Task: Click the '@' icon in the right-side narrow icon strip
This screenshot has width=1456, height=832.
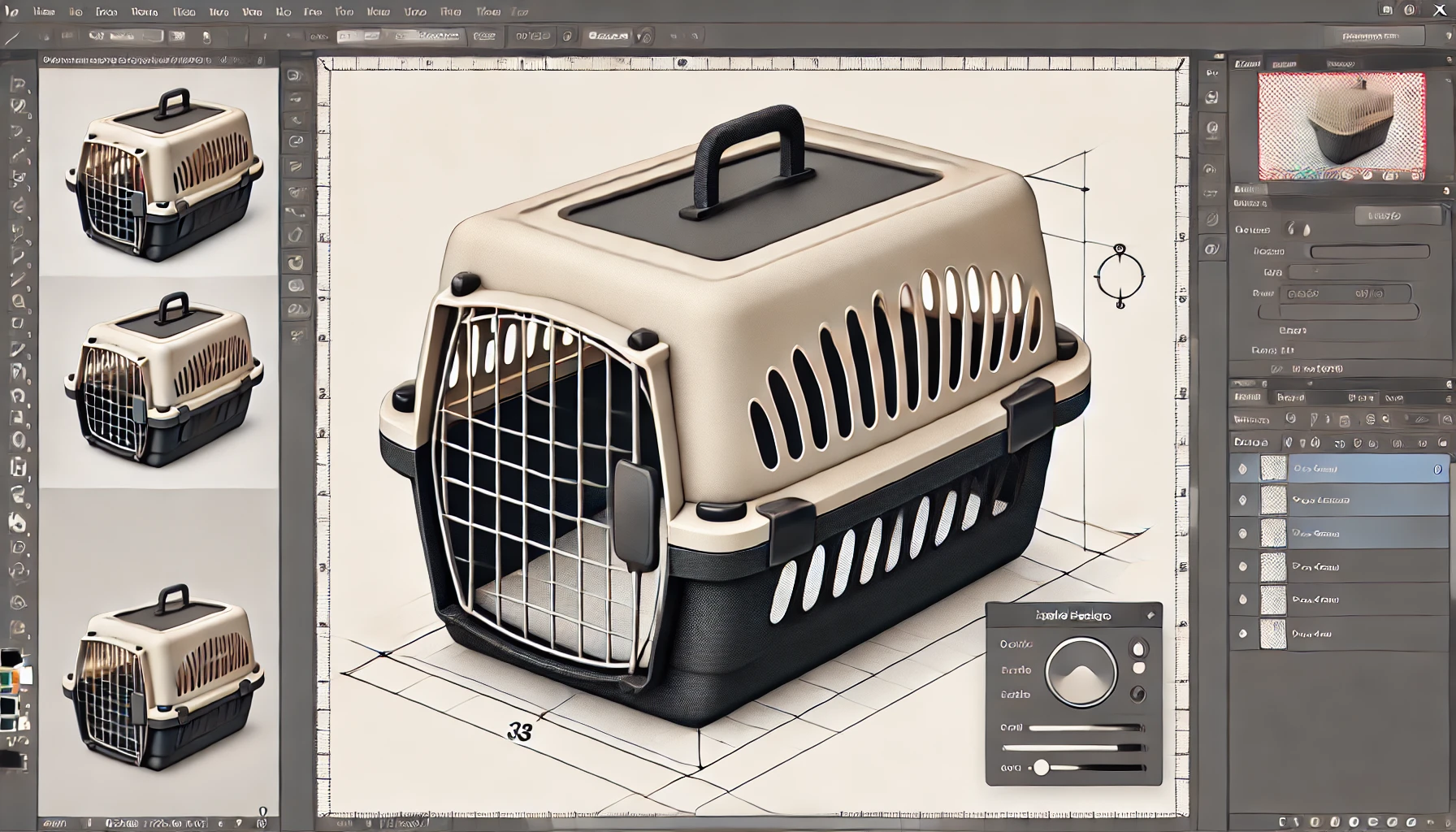Action: [1212, 128]
